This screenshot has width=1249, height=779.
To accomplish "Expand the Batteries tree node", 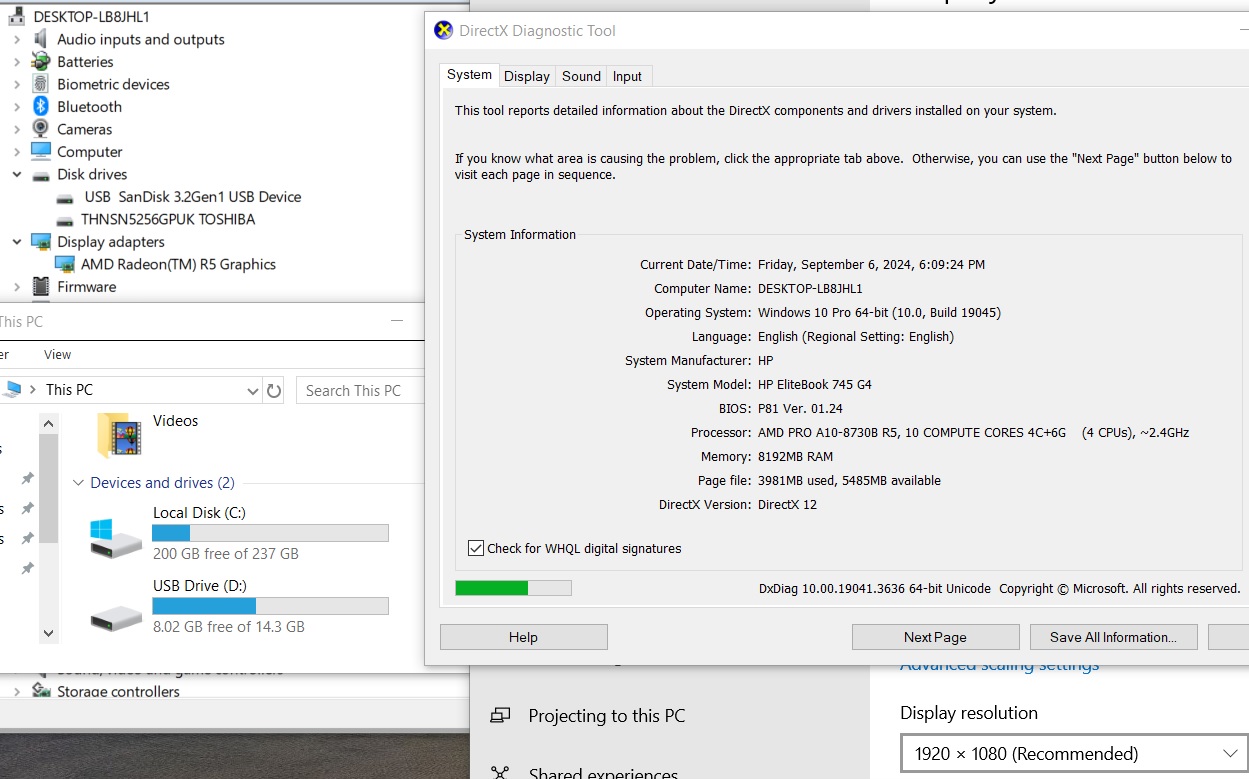I will click(x=17, y=62).
